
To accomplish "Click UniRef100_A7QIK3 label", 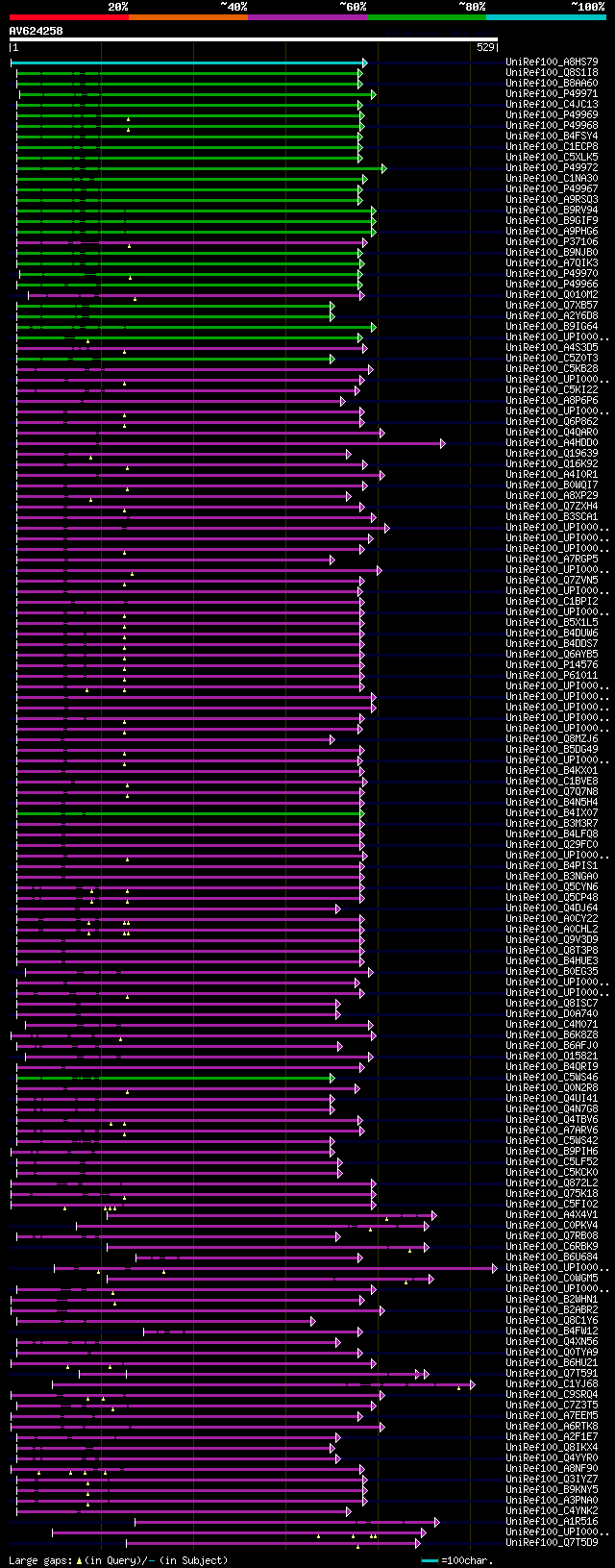I will click(x=552, y=263).
